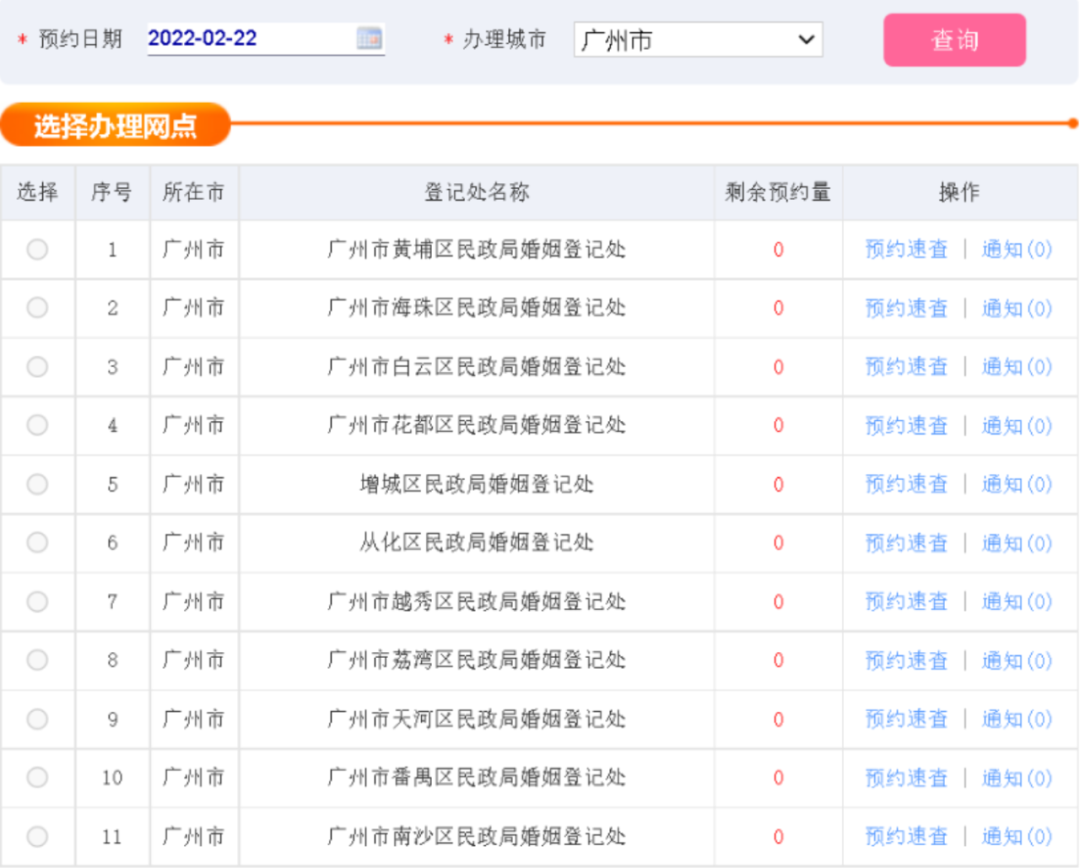Select radio button for 黄埔区民政局婚姻登记处

[37, 250]
